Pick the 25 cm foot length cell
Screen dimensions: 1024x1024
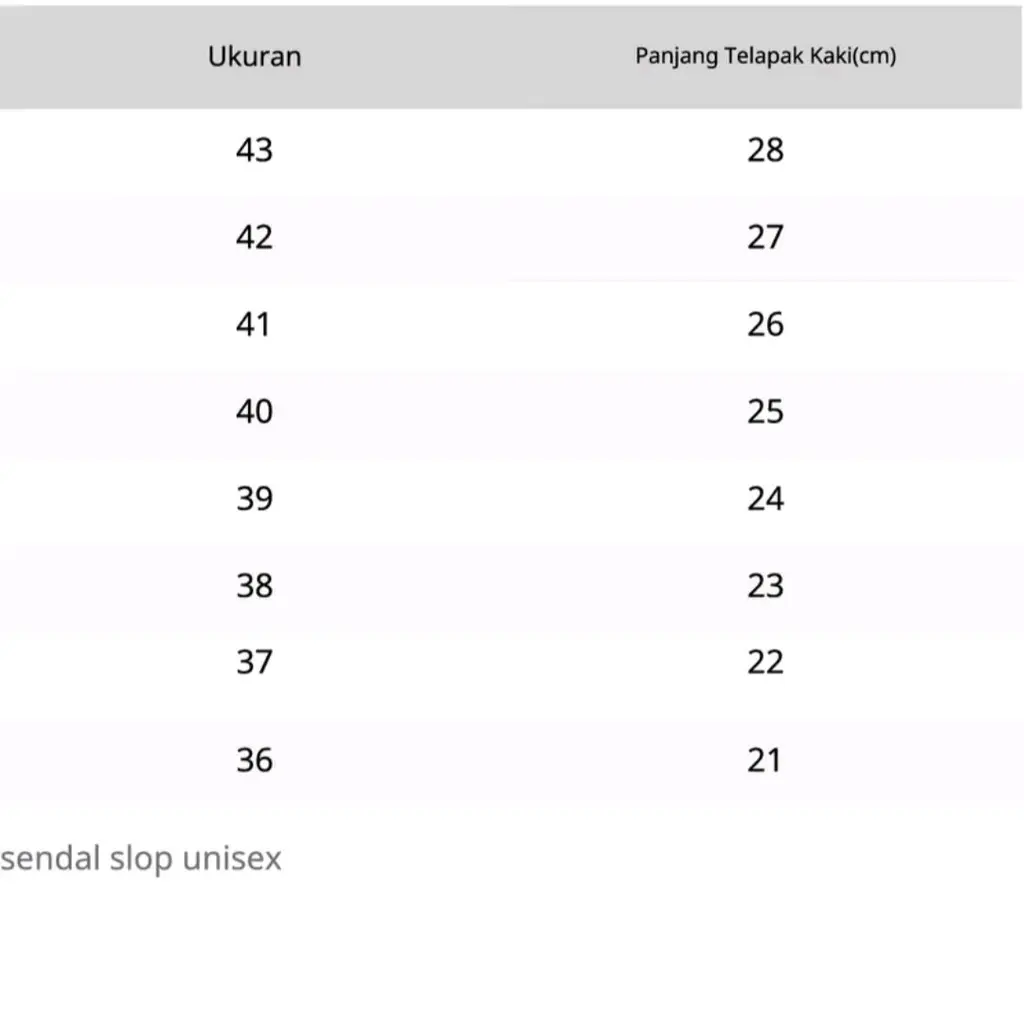coord(765,411)
